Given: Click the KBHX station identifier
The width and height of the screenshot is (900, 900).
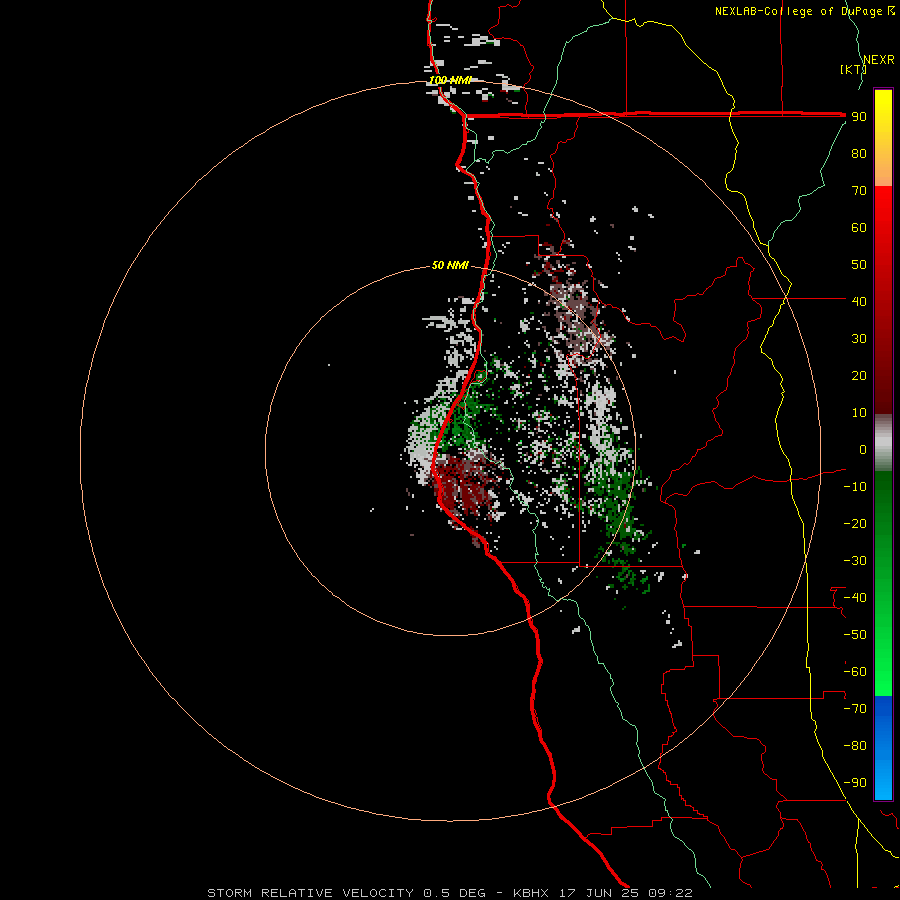Looking at the screenshot, I should pos(531,893).
